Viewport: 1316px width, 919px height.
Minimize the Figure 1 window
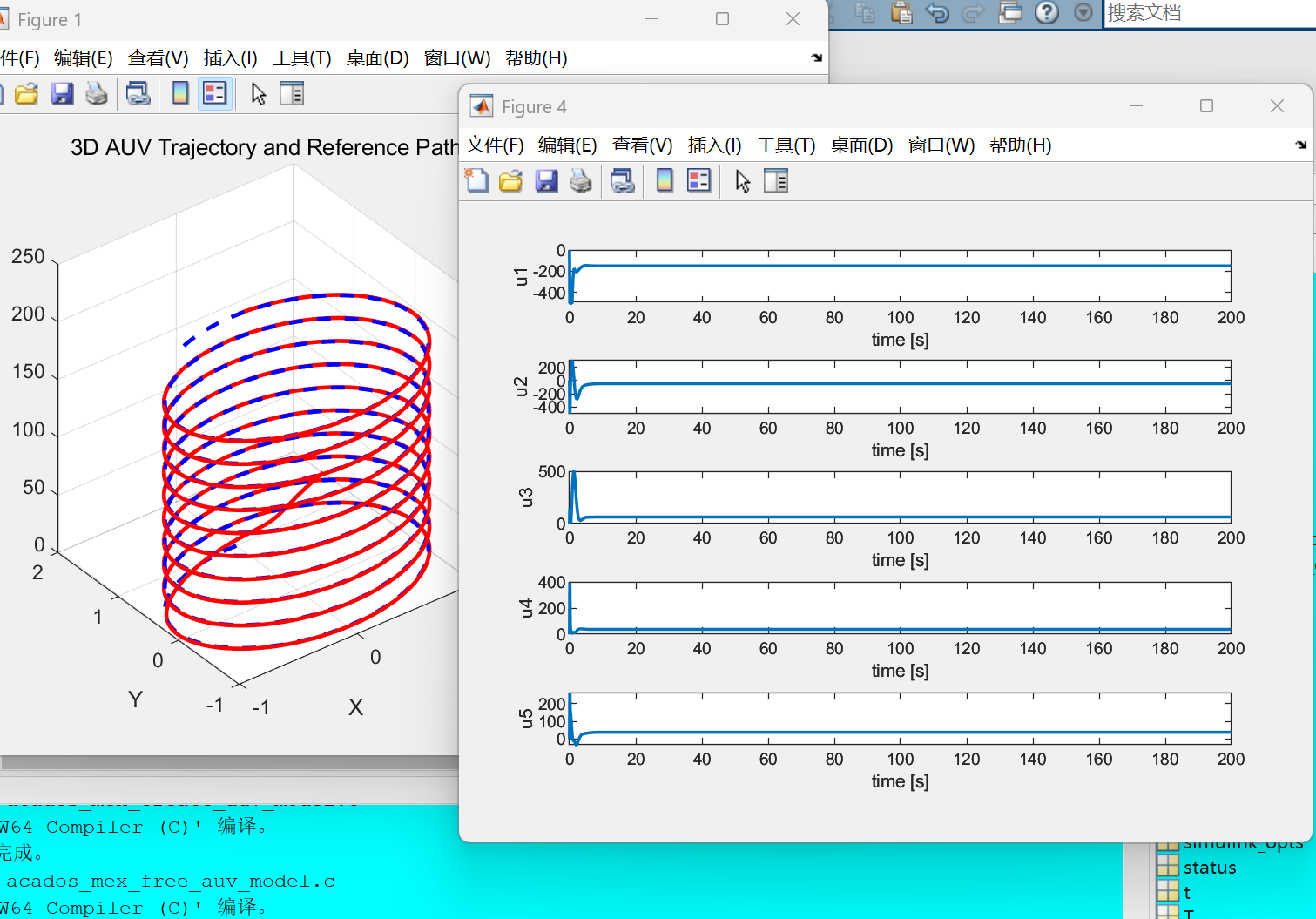(x=651, y=18)
